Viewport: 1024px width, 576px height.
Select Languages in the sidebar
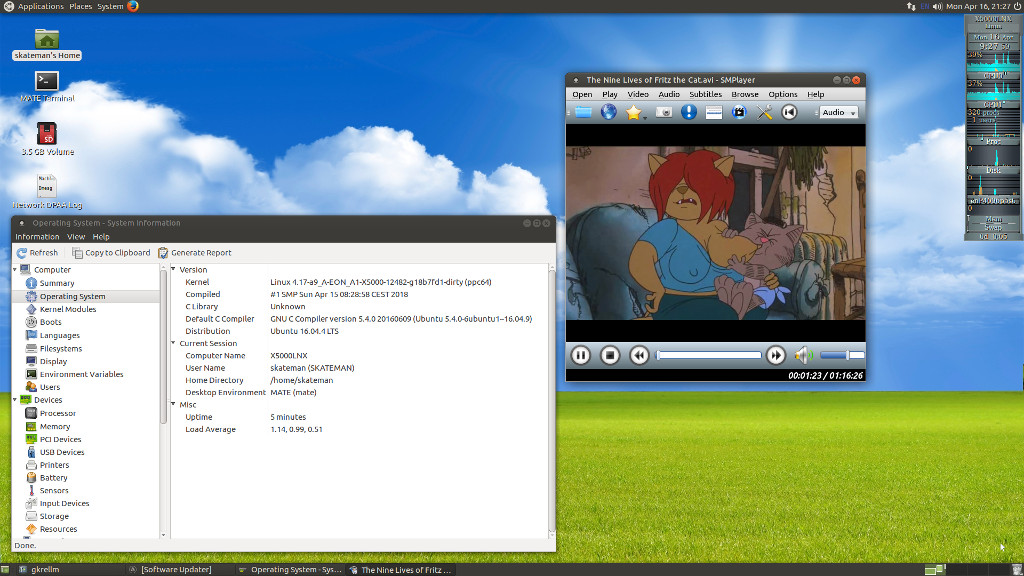click(x=59, y=336)
